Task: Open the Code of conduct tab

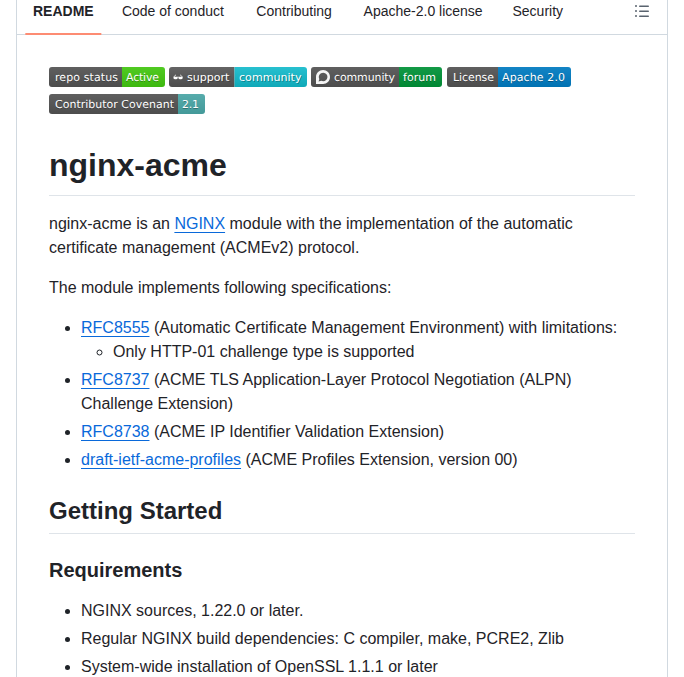Action: coord(173,11)
